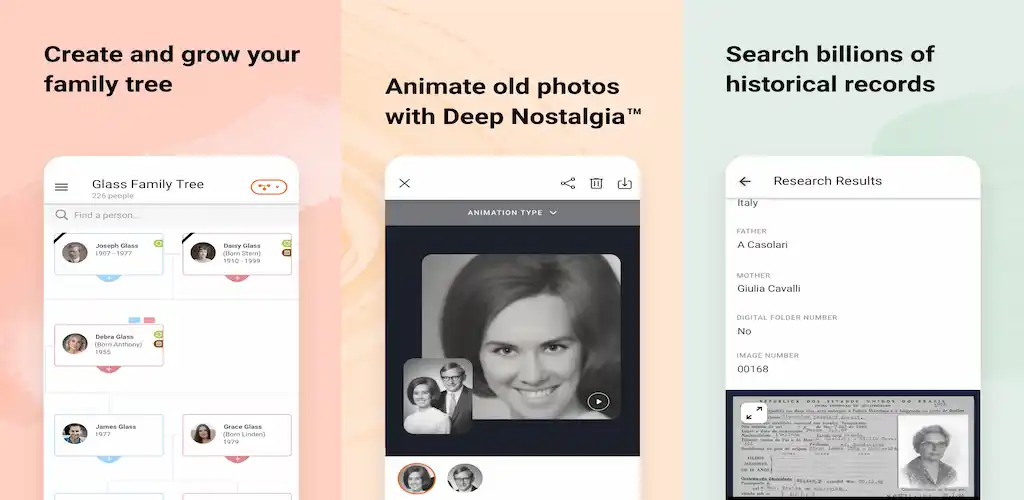Open Joseph Glass's profile card
The width and height of the screenshot is (1024, 500).
(x=108, y=253)
